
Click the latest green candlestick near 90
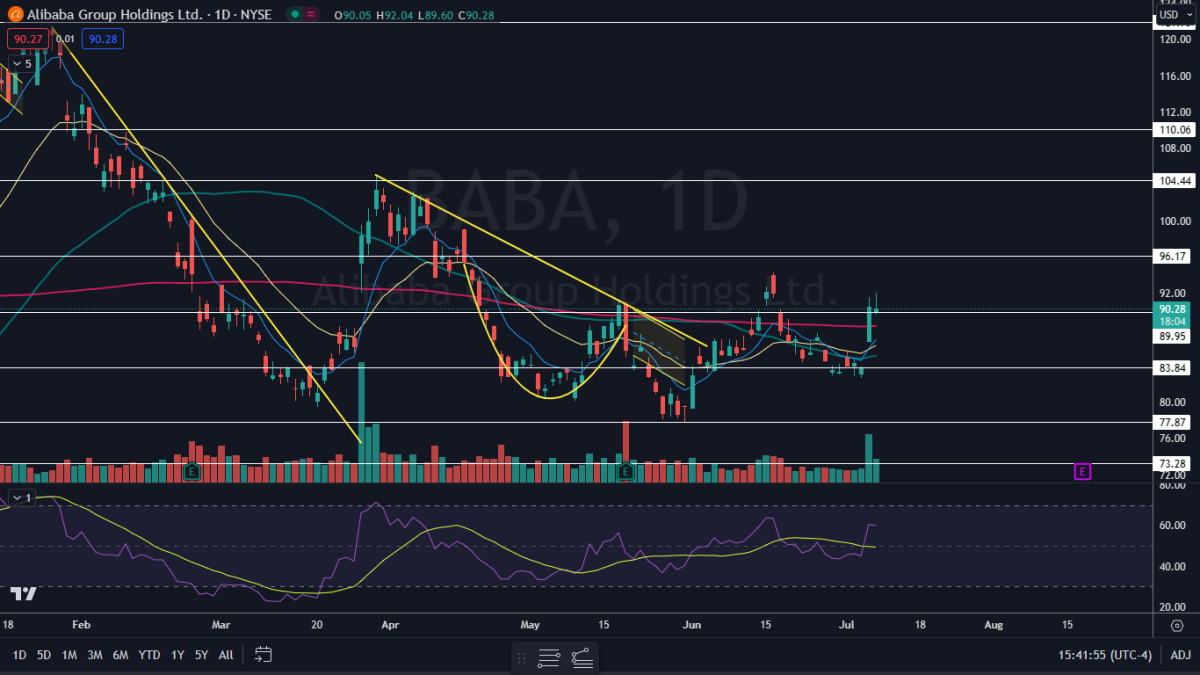pos(876,306)
